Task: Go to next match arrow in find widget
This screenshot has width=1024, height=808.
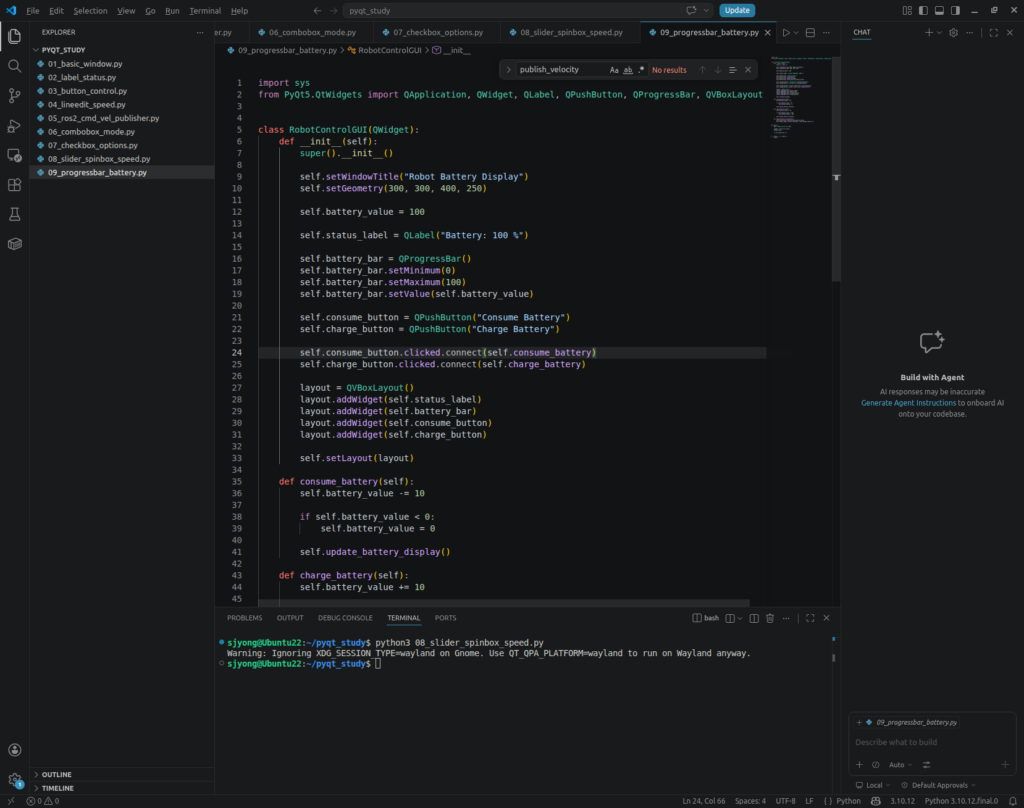Action: click(718, 70)
